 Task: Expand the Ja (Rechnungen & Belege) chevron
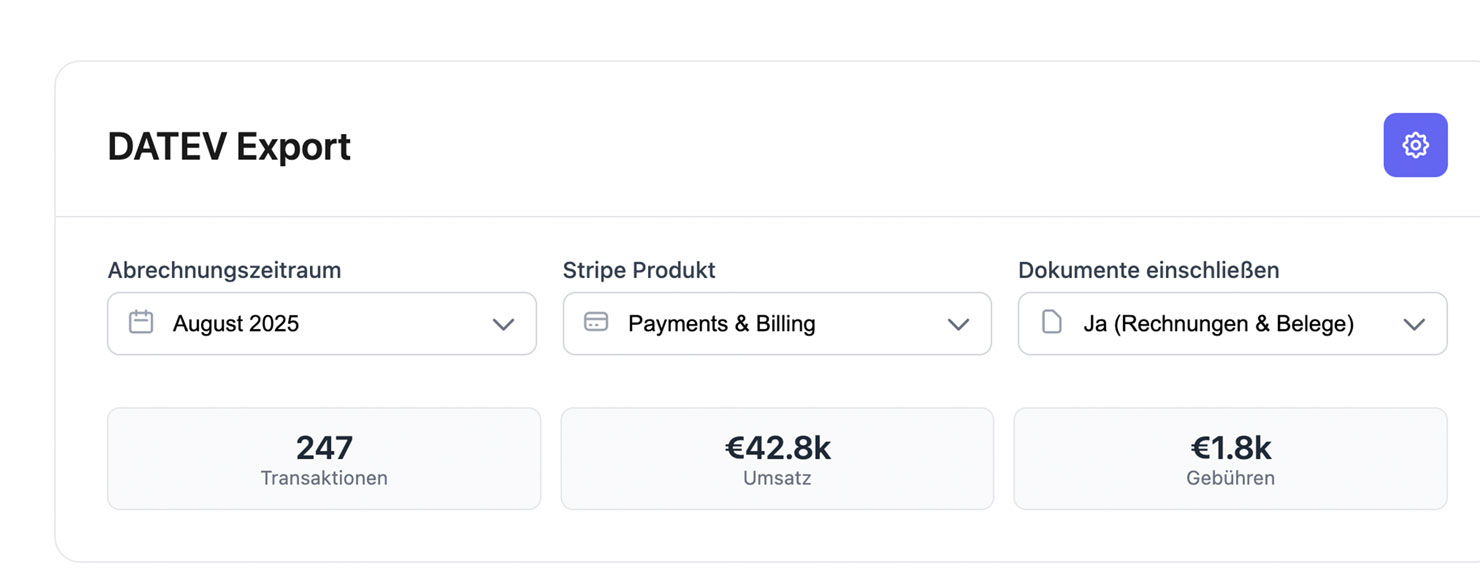[x=1413, y=324]
